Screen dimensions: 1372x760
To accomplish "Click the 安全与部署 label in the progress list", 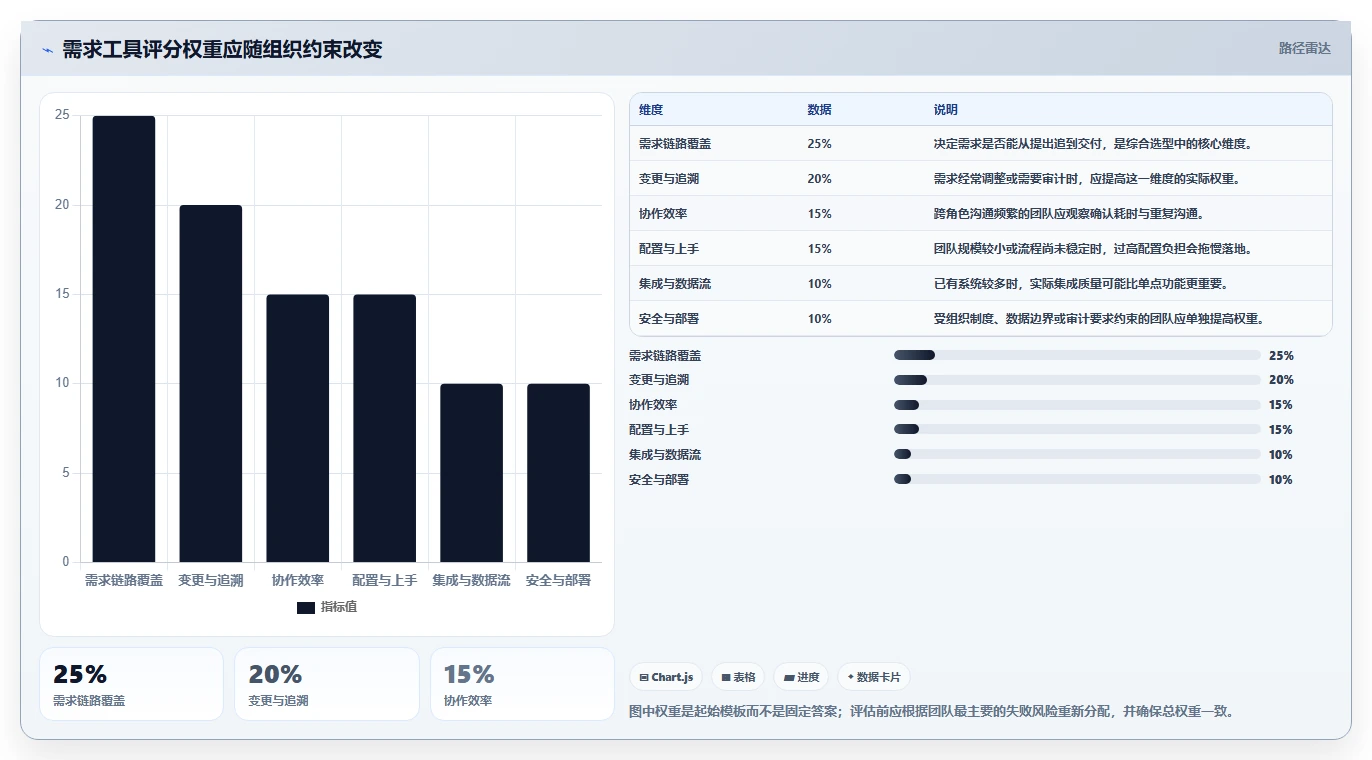I will (x=659, y=480).
